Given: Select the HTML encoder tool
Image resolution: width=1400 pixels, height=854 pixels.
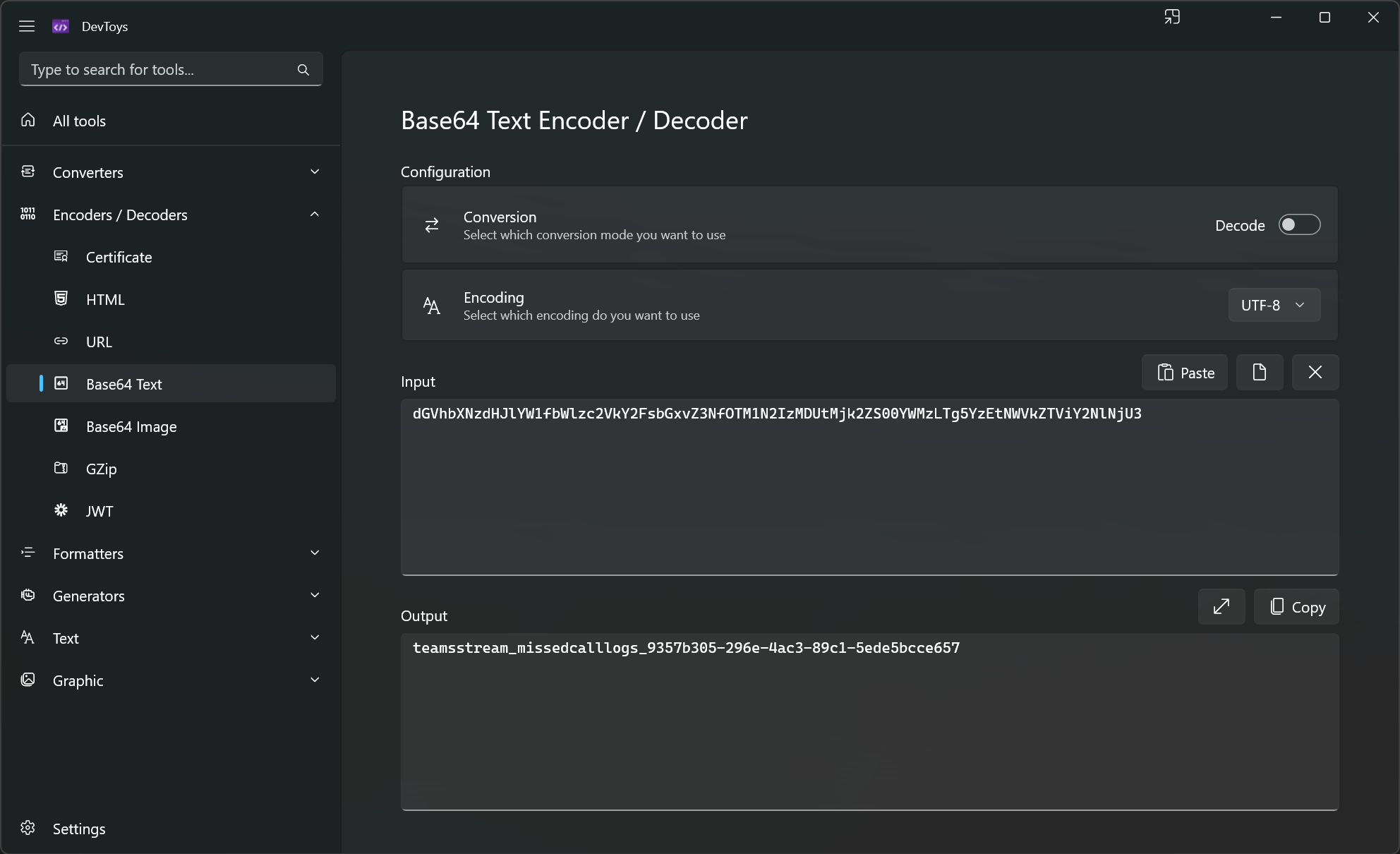Looking at the screenshot, I should click(171, 299).
